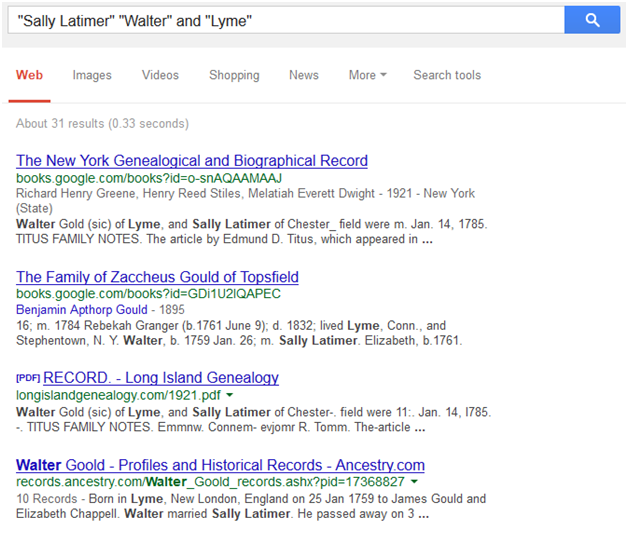Screen dimensions: 628x545
Task: Click the 'Richard Henry Greene, Henry Reed Stiles' byline
Action: (x=246, y=201)
